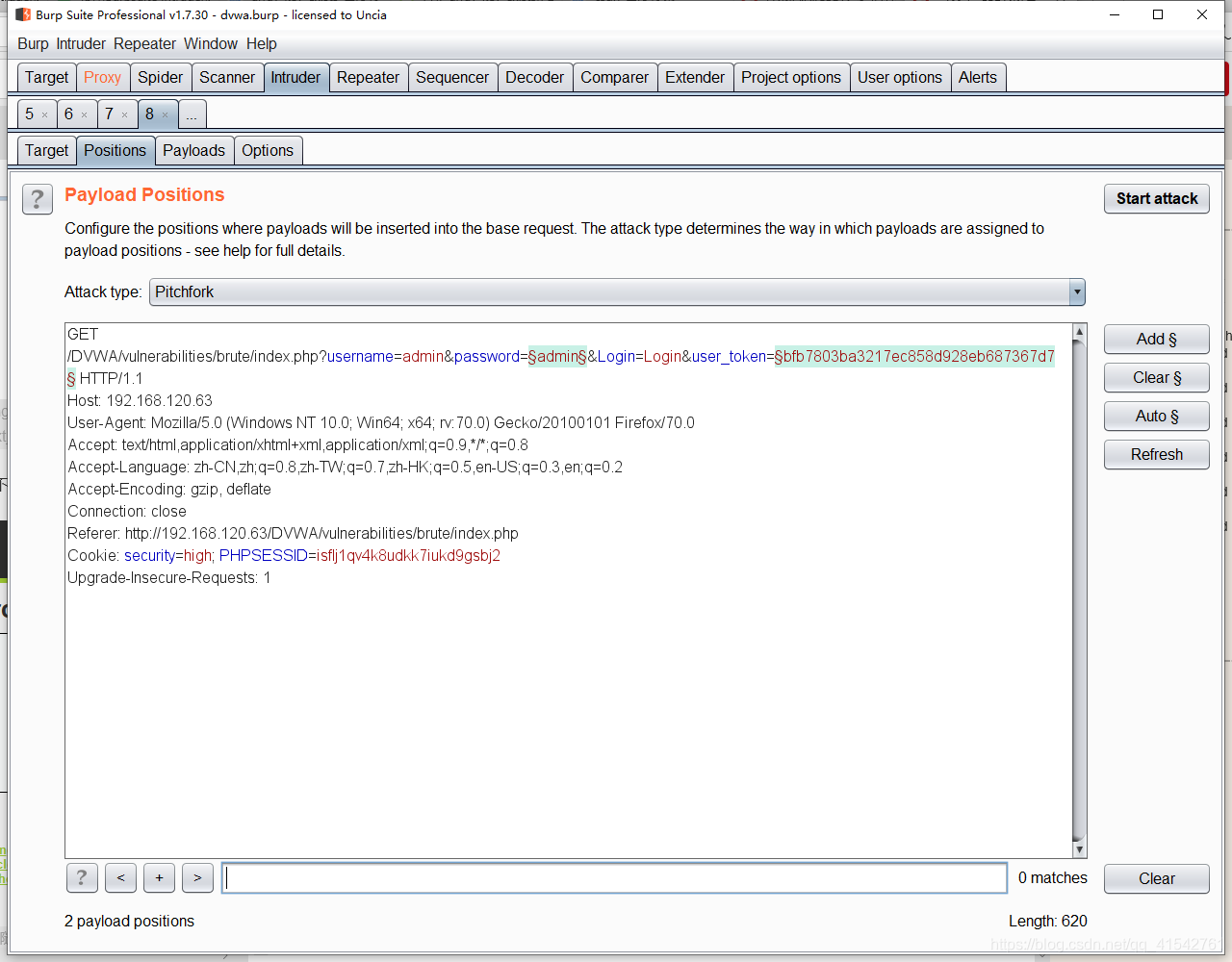Click the Upgrade-Insecure-Requests line
Screen dimensions: 1232x962
point(169,577)
